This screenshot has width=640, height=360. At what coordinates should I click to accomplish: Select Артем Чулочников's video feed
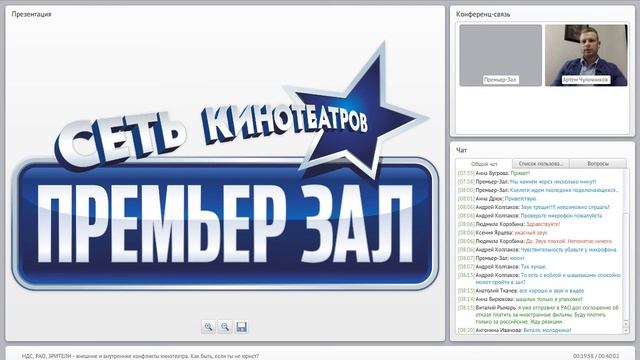click(586, 55)
